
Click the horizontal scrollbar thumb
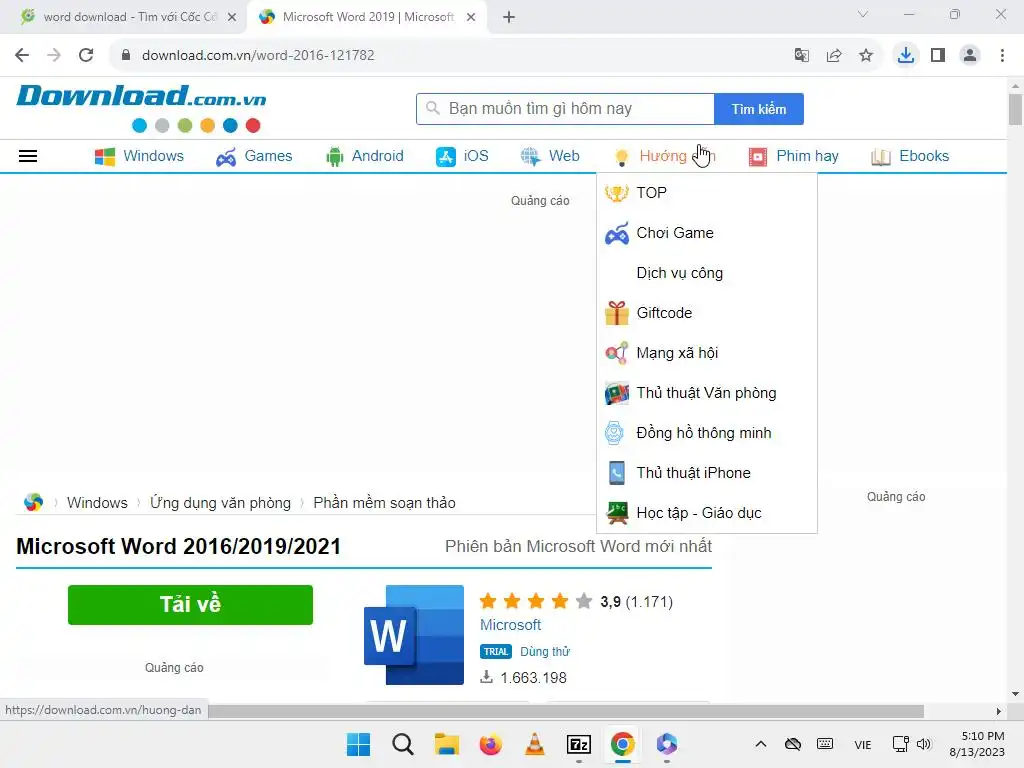tap(566, 711)
